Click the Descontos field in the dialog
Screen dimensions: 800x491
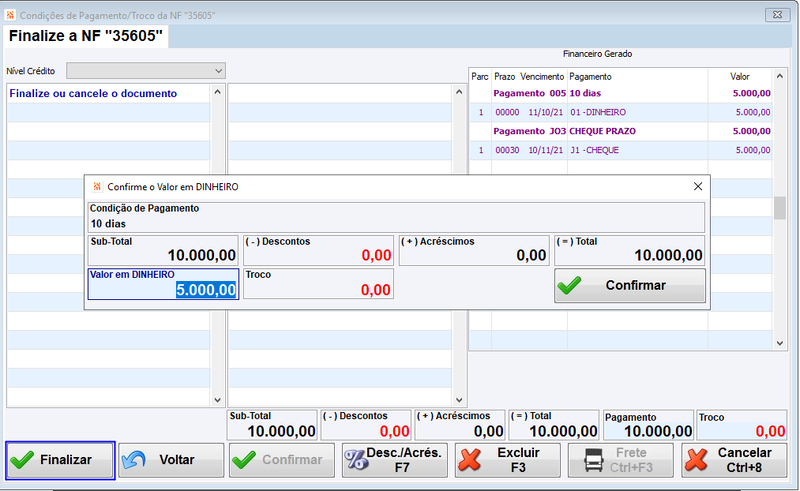(318, 250)
